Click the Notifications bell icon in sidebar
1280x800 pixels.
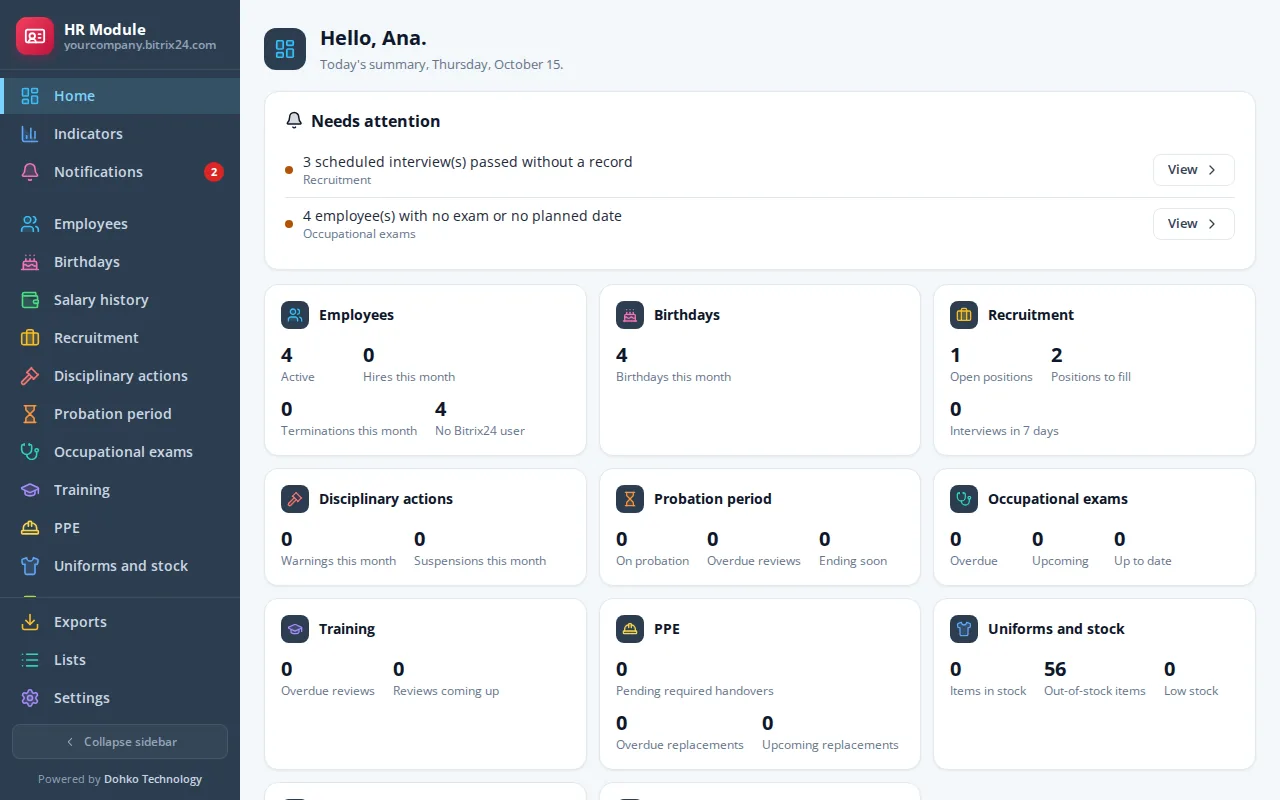click(30, 172)
